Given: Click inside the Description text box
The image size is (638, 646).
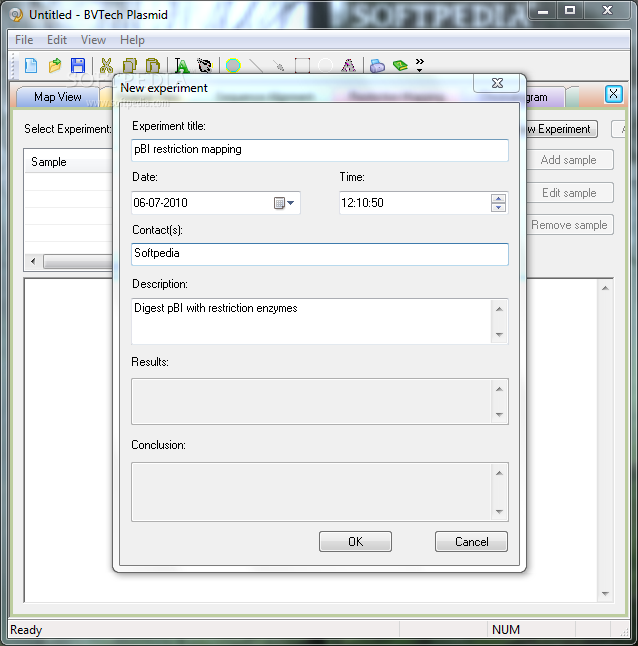Looking at the screenshot, I should 311,321.
